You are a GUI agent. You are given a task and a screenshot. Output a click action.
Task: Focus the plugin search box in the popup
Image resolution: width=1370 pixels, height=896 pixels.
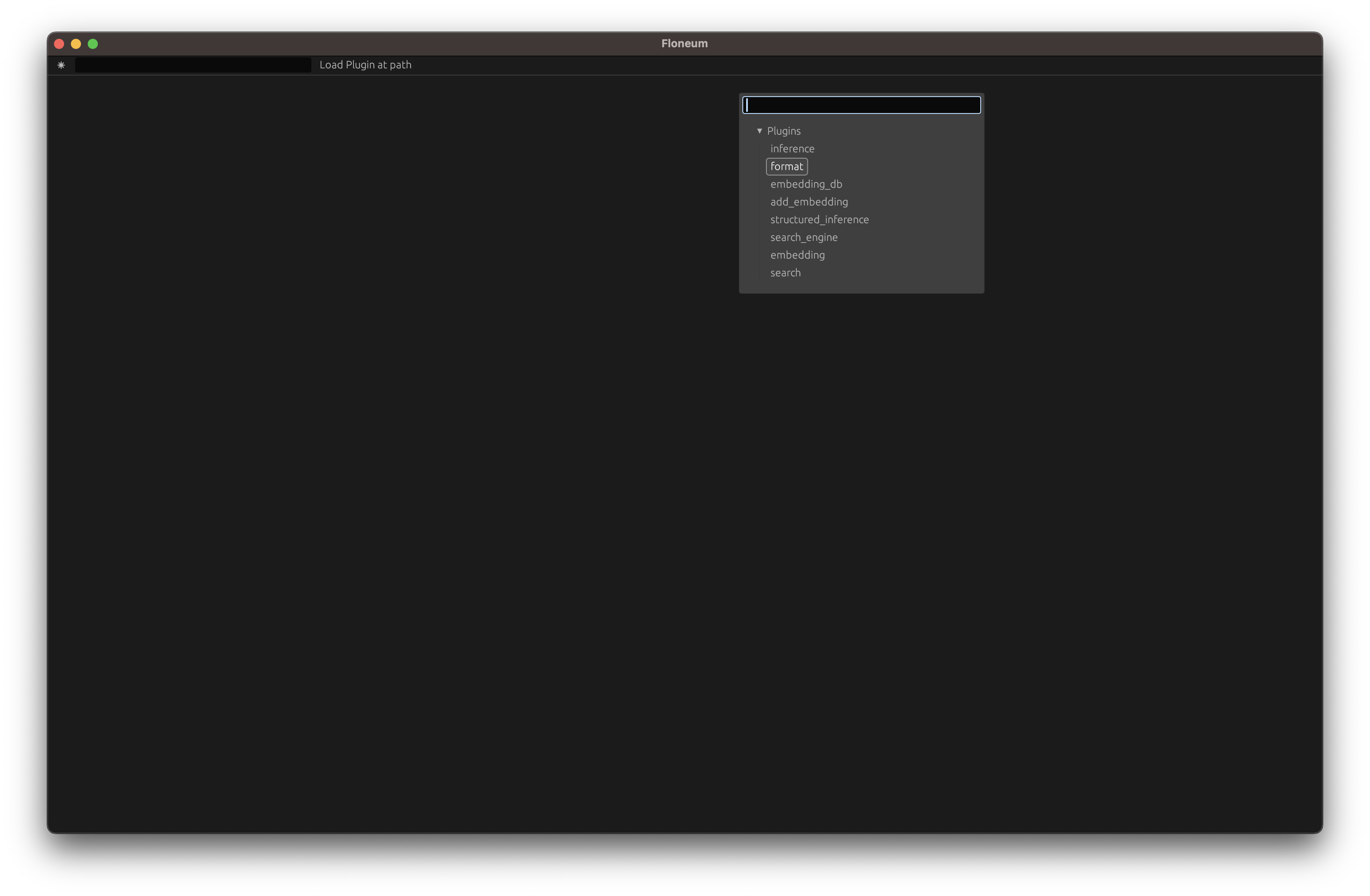861,105
